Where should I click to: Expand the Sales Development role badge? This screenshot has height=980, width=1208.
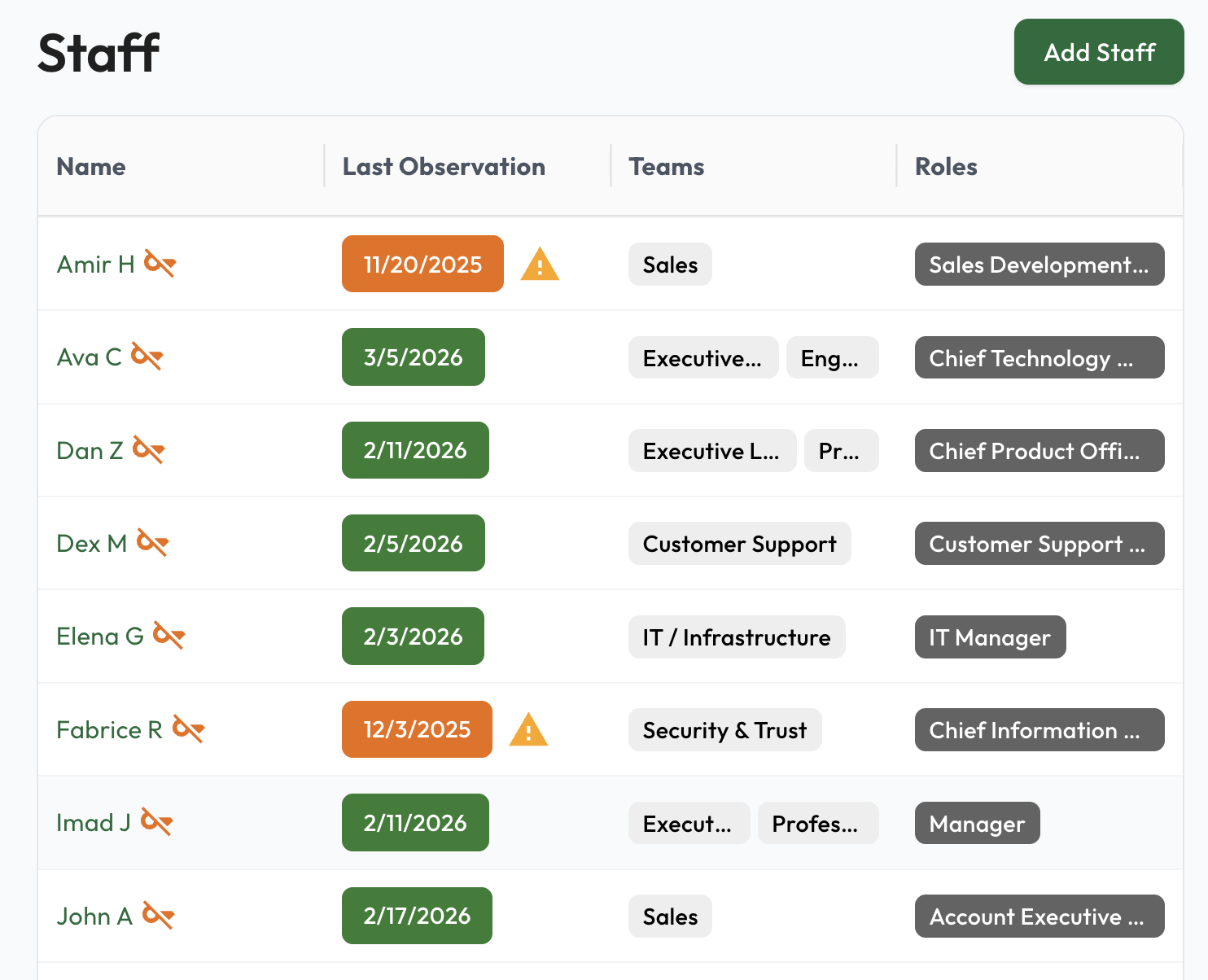tap(1039, 265)
